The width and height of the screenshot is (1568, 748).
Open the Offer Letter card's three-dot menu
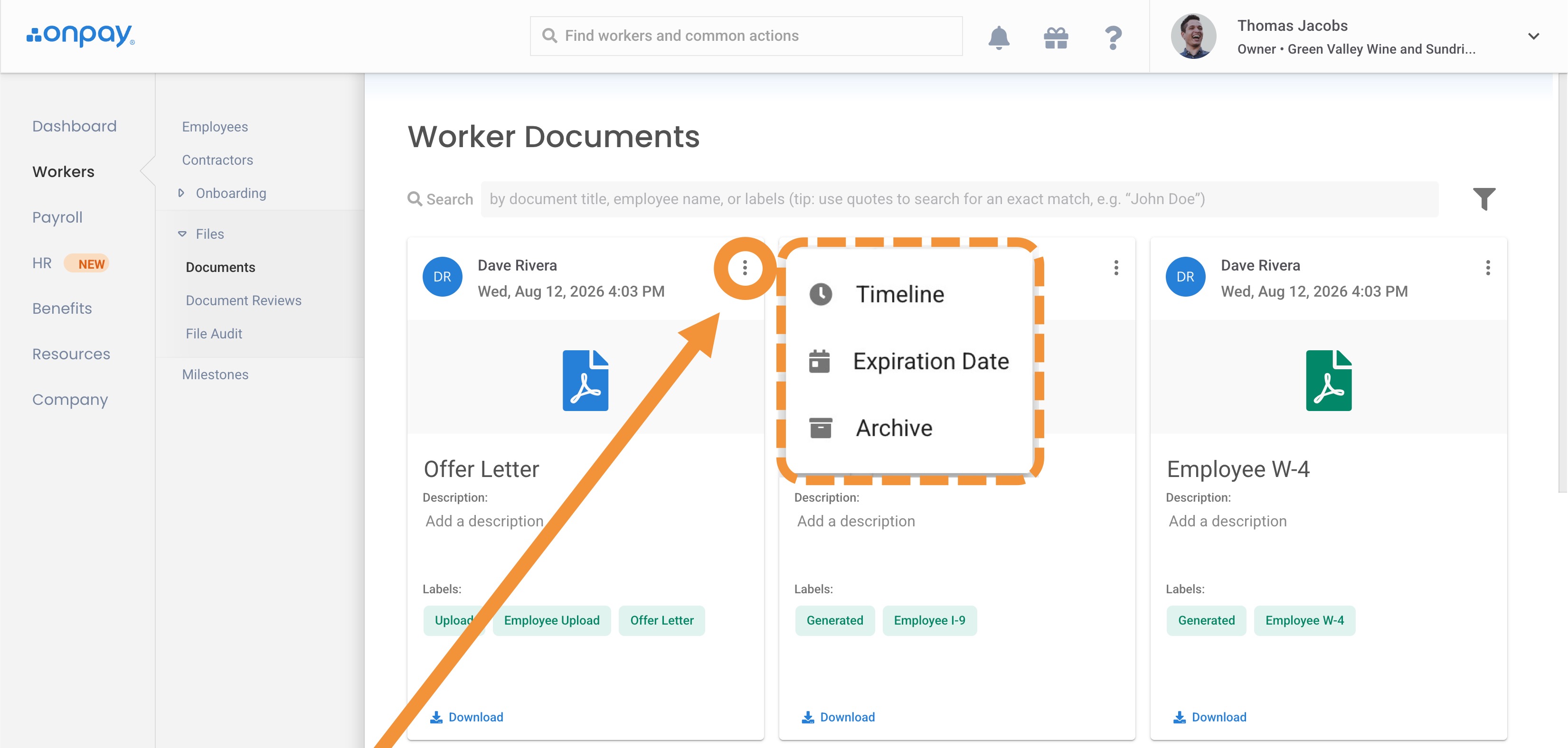pyautogui.click(x=745, y=268)
